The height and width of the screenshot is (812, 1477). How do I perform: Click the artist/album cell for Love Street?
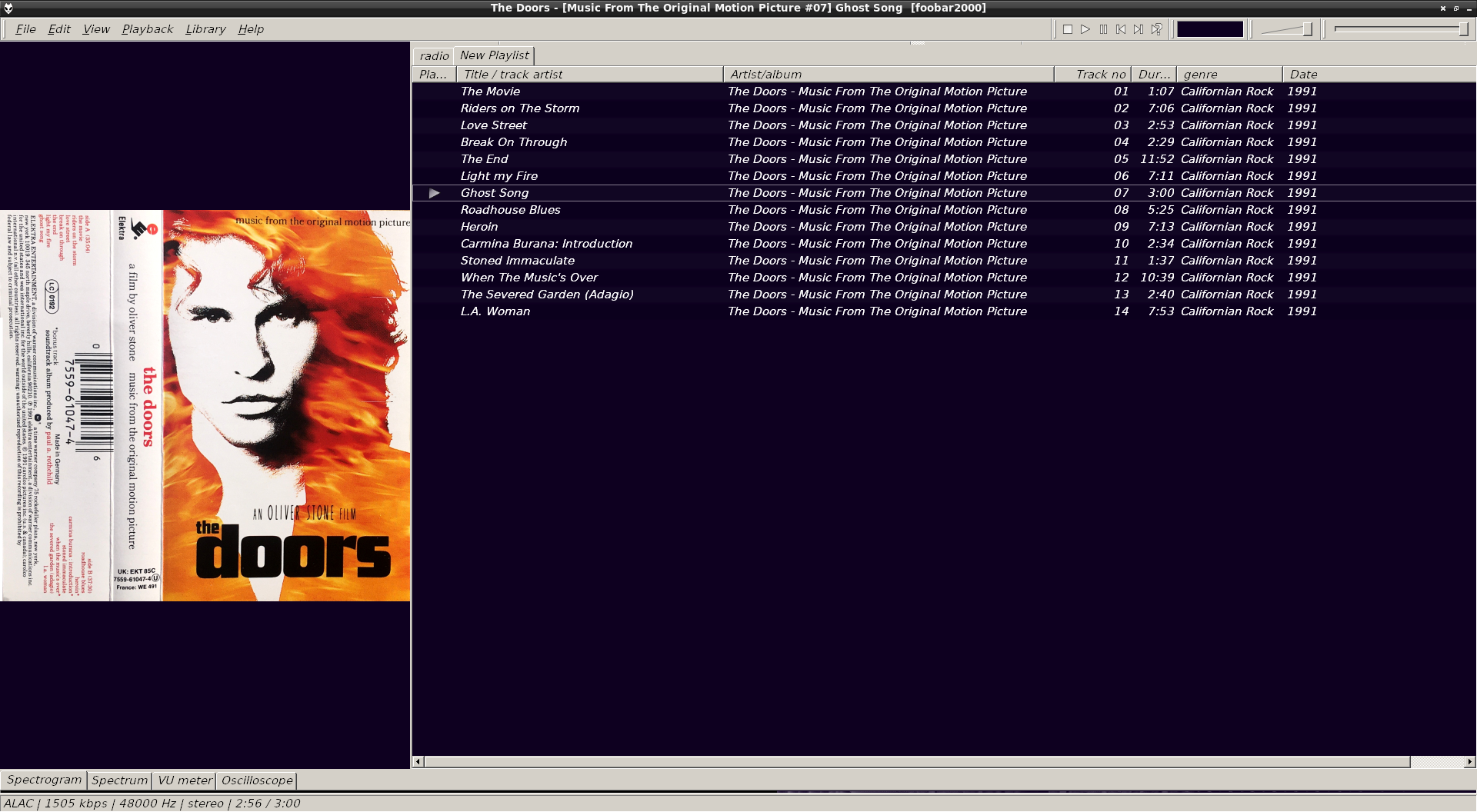pyautogui.click(x=877, y=125)
